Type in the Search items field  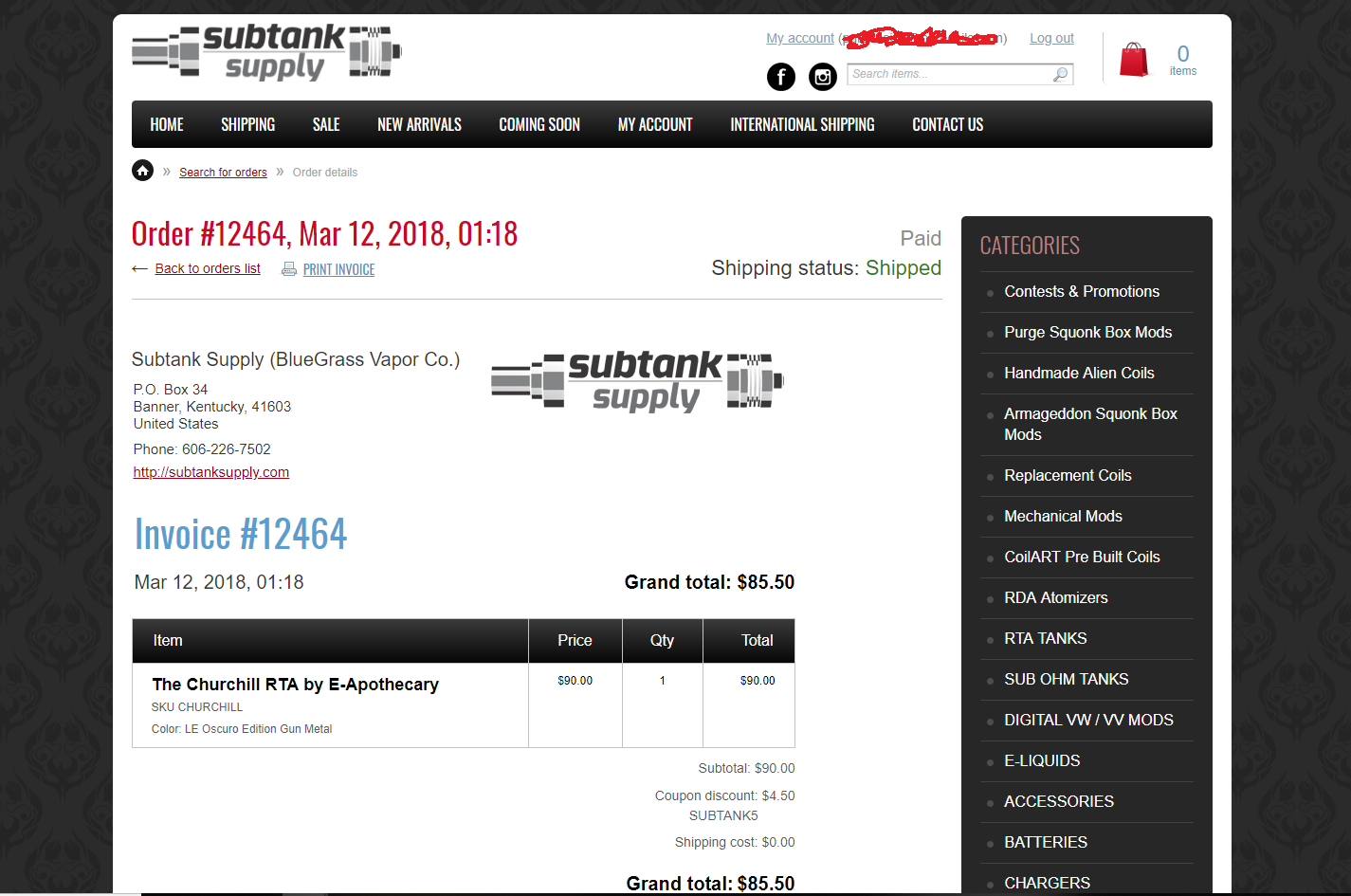coord(948,74)
